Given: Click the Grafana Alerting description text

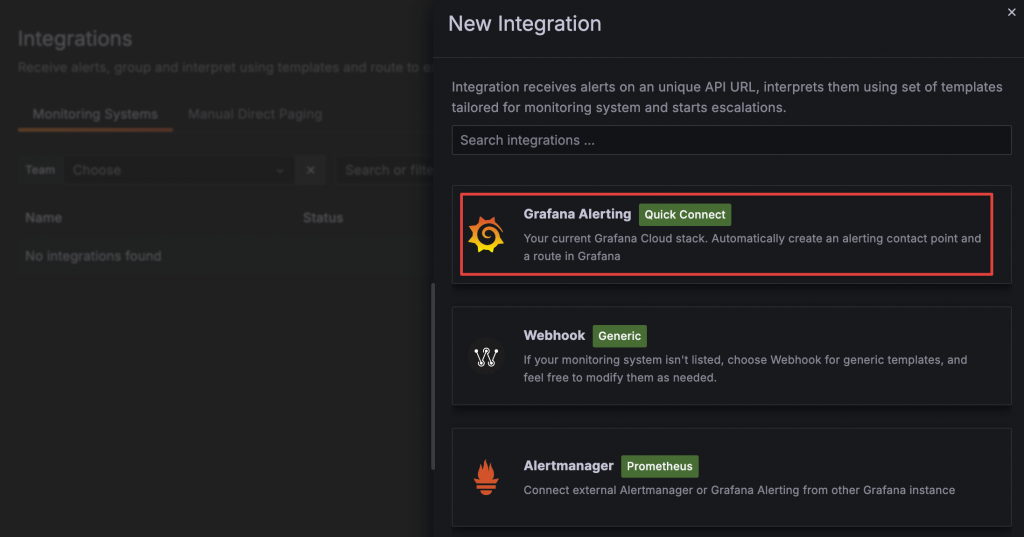Looking at the screenshot, I should tap(752, 247).
